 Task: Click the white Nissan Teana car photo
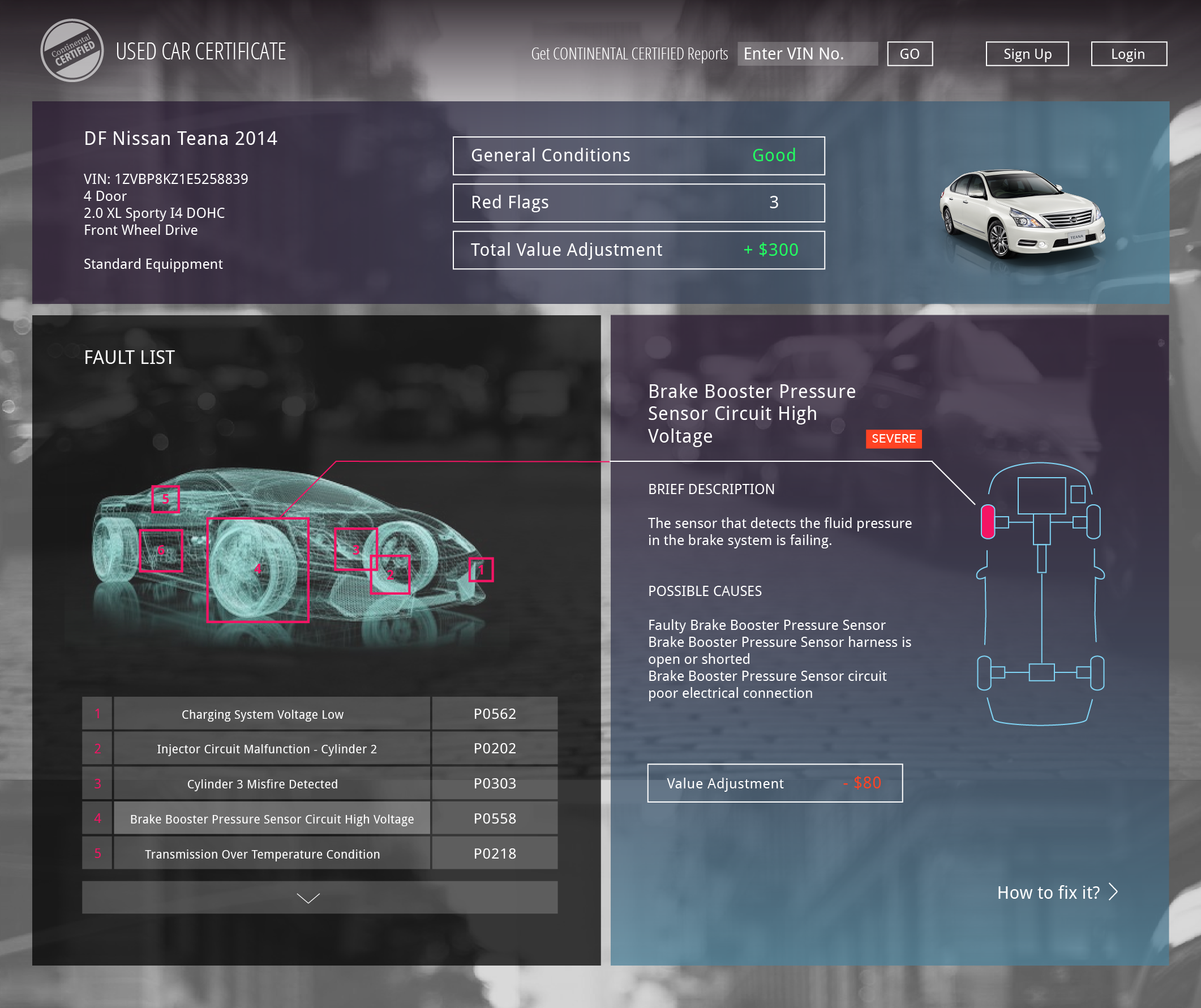[x=1023, y=213]
